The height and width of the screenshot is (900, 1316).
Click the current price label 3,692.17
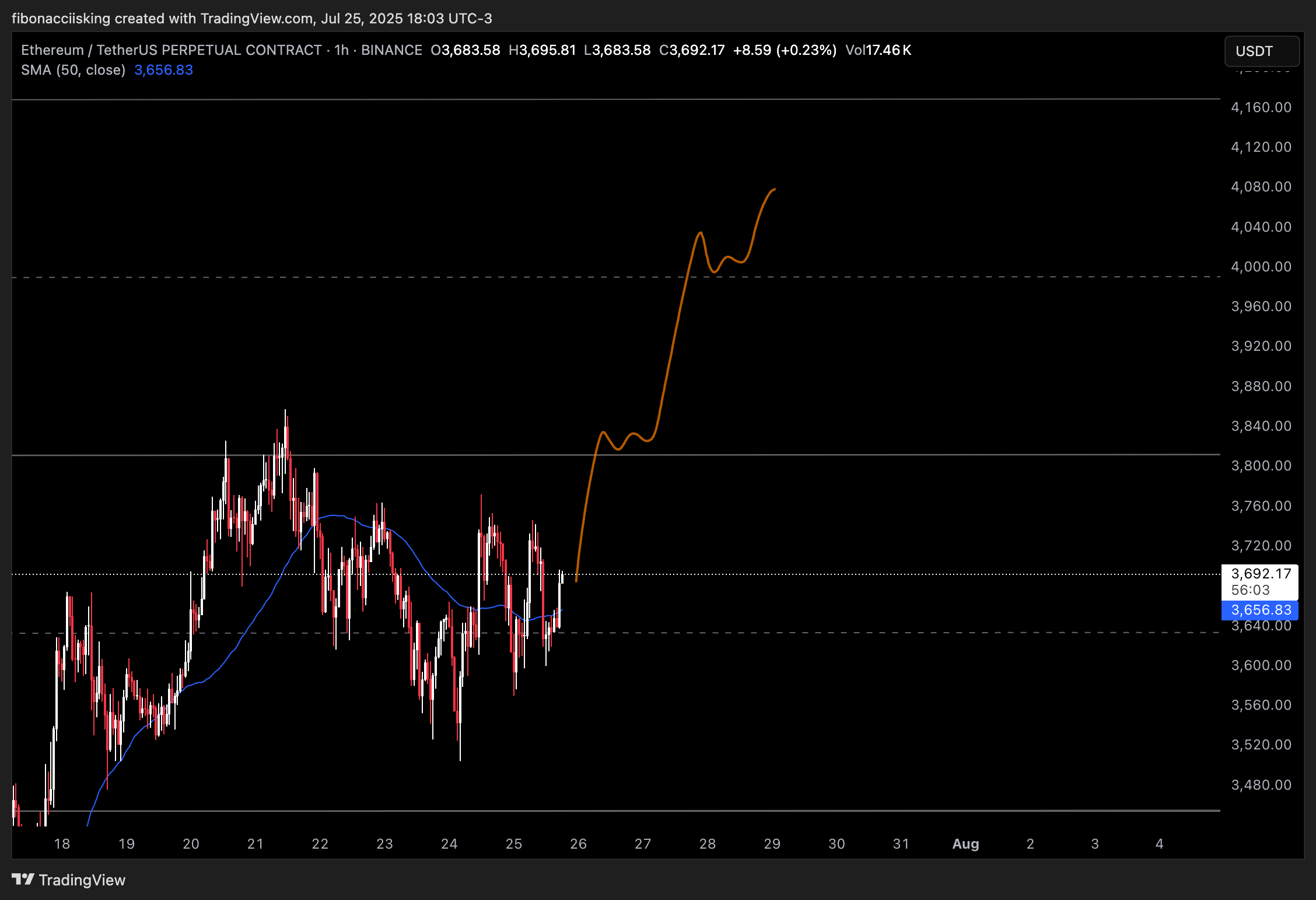[x=1260, y=574]
